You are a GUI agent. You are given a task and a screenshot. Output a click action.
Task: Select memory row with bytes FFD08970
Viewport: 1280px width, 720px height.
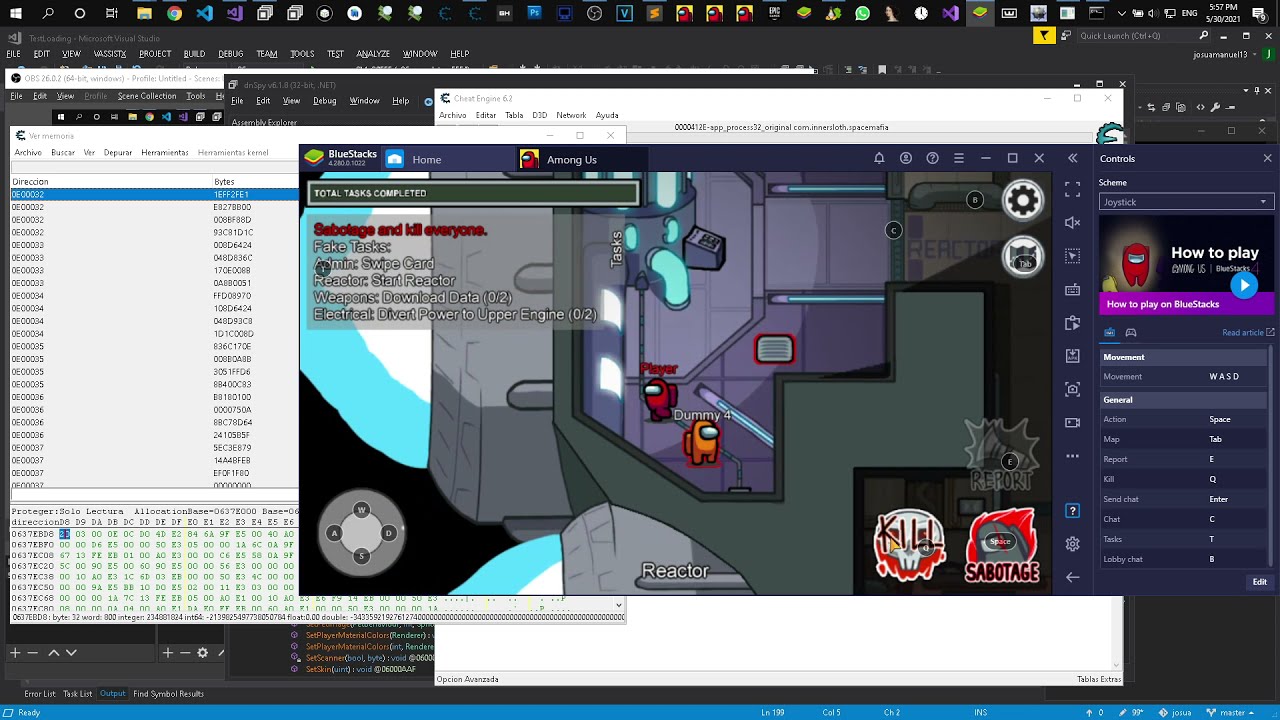[x=154, y=296]
